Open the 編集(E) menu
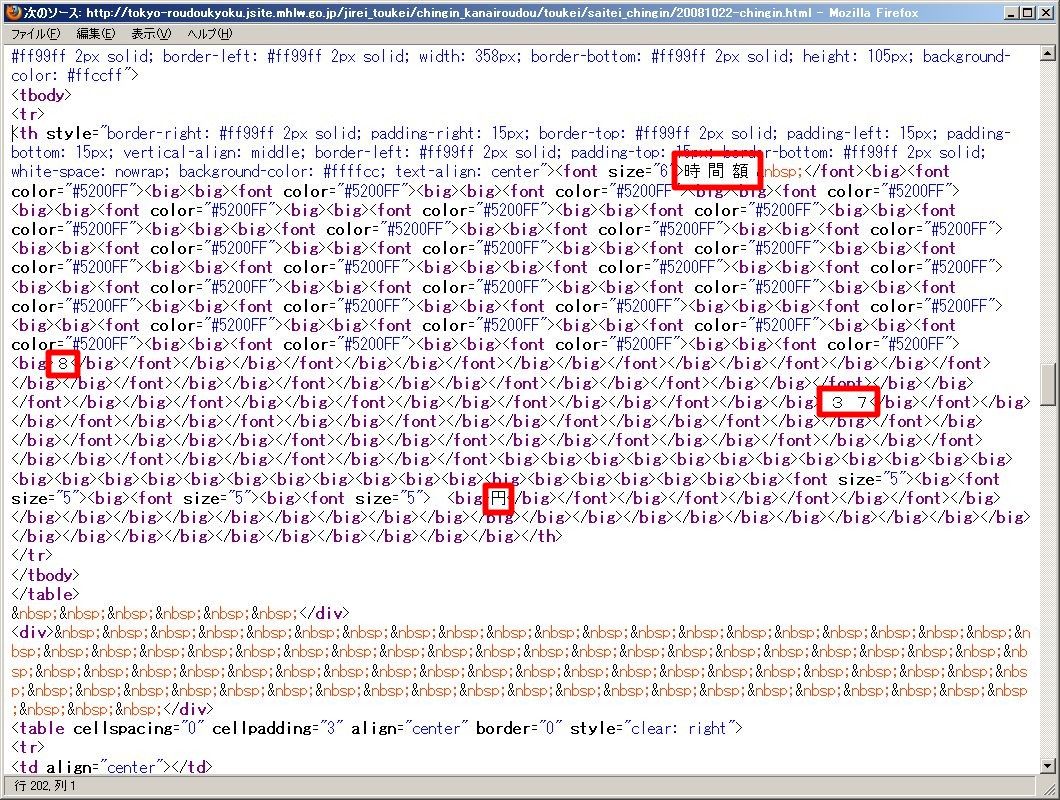 click(x=95, y=33)
